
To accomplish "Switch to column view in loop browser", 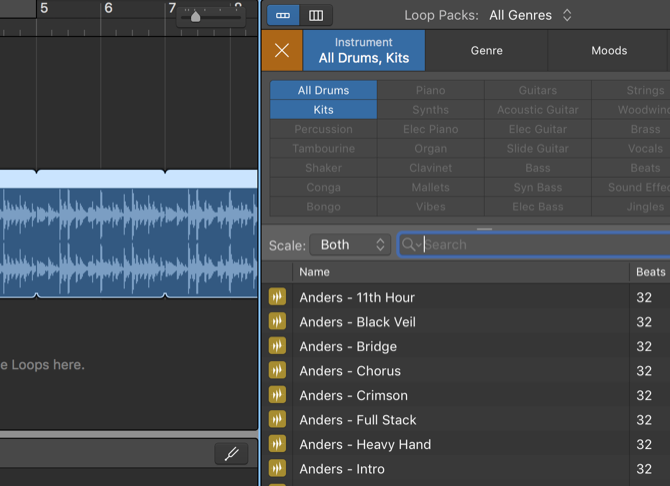I will click(x=316, y=15).
